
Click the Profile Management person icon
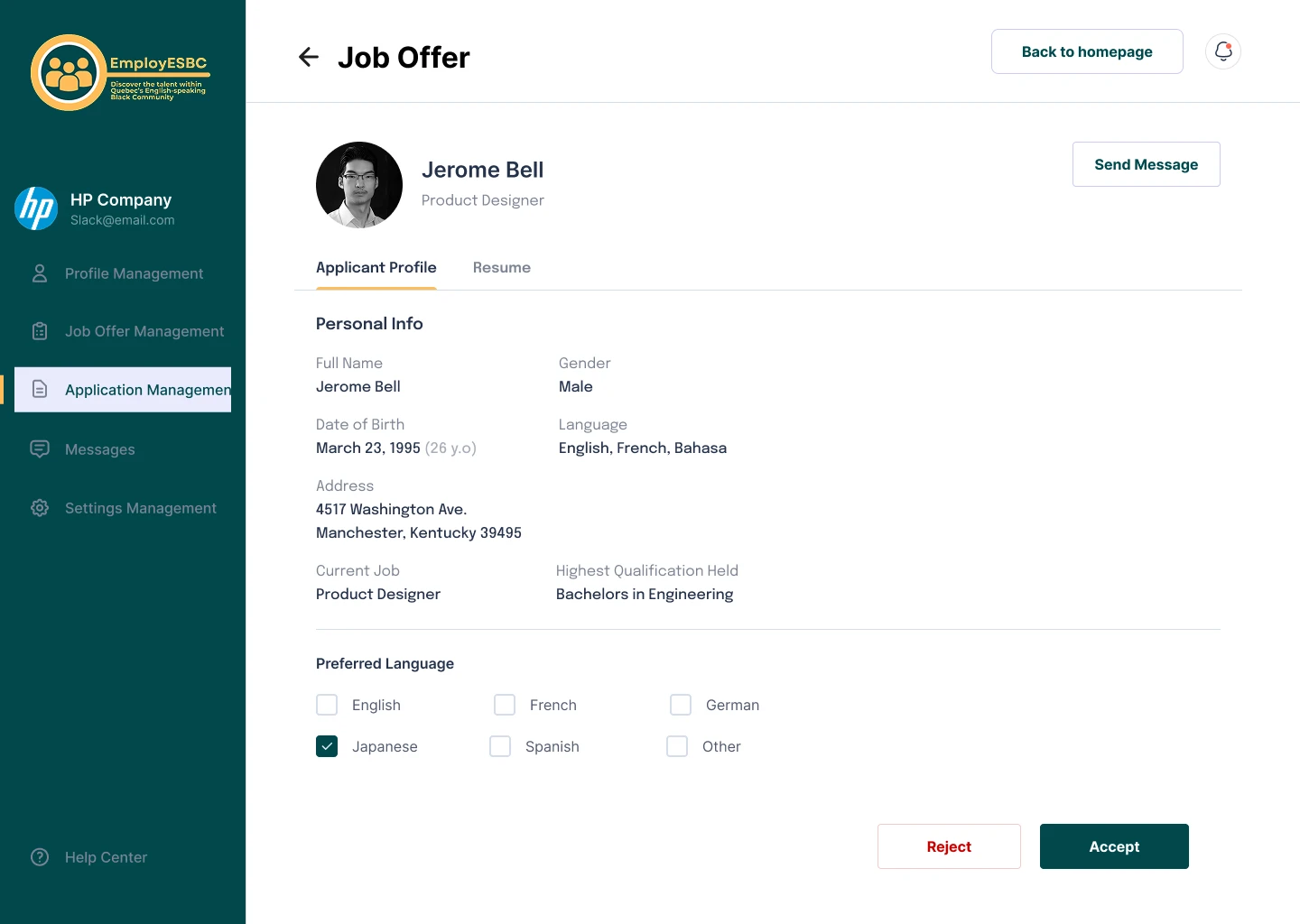pyautogui.click(x=40, y=273)
